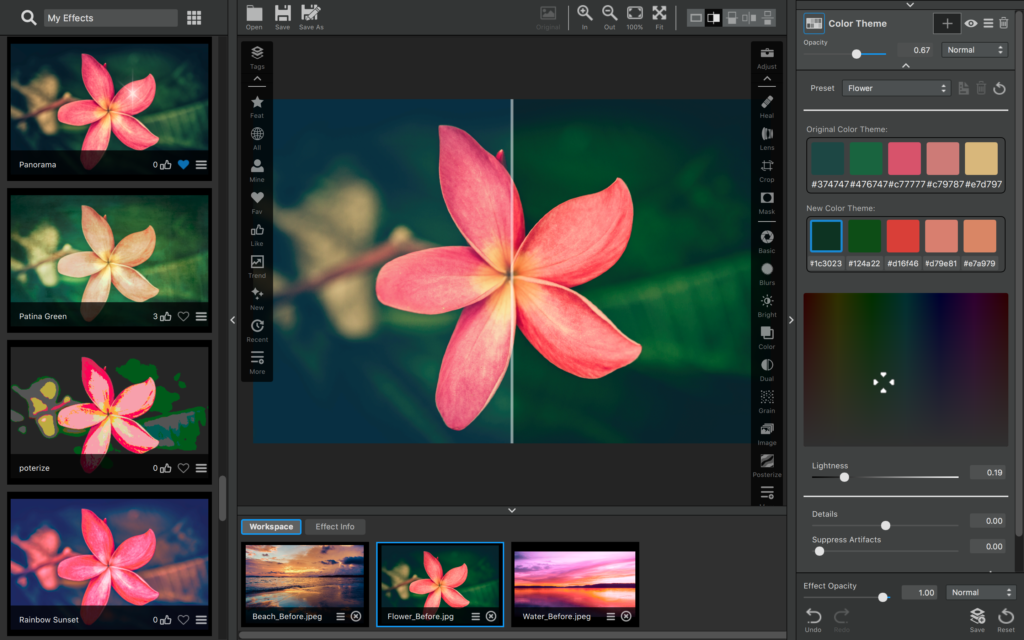
Task: Select the All globe category icon
Action: coord(257,138)
